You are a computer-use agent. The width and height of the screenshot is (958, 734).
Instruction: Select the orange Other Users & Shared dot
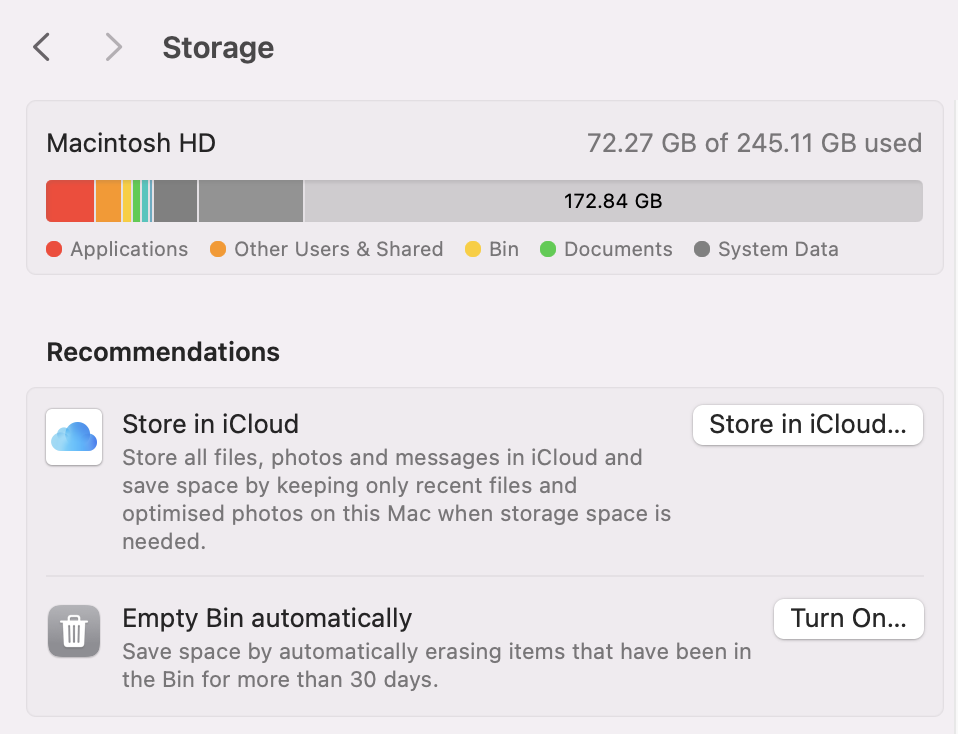[x=218, y=249]
